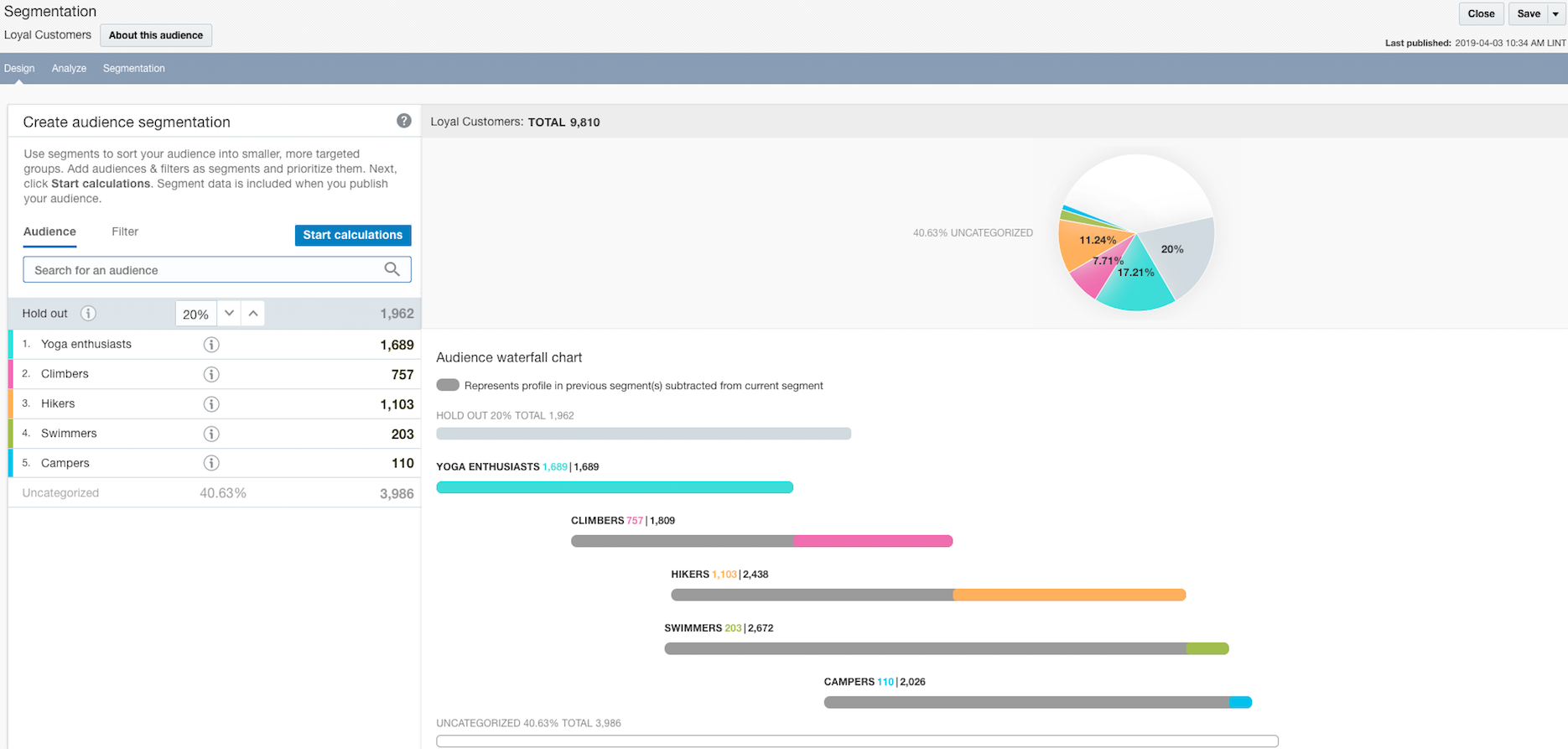Click the orange 11.24% pie slice
1568x749 pixels.
pyautogui.click(x=1090, y=242)
